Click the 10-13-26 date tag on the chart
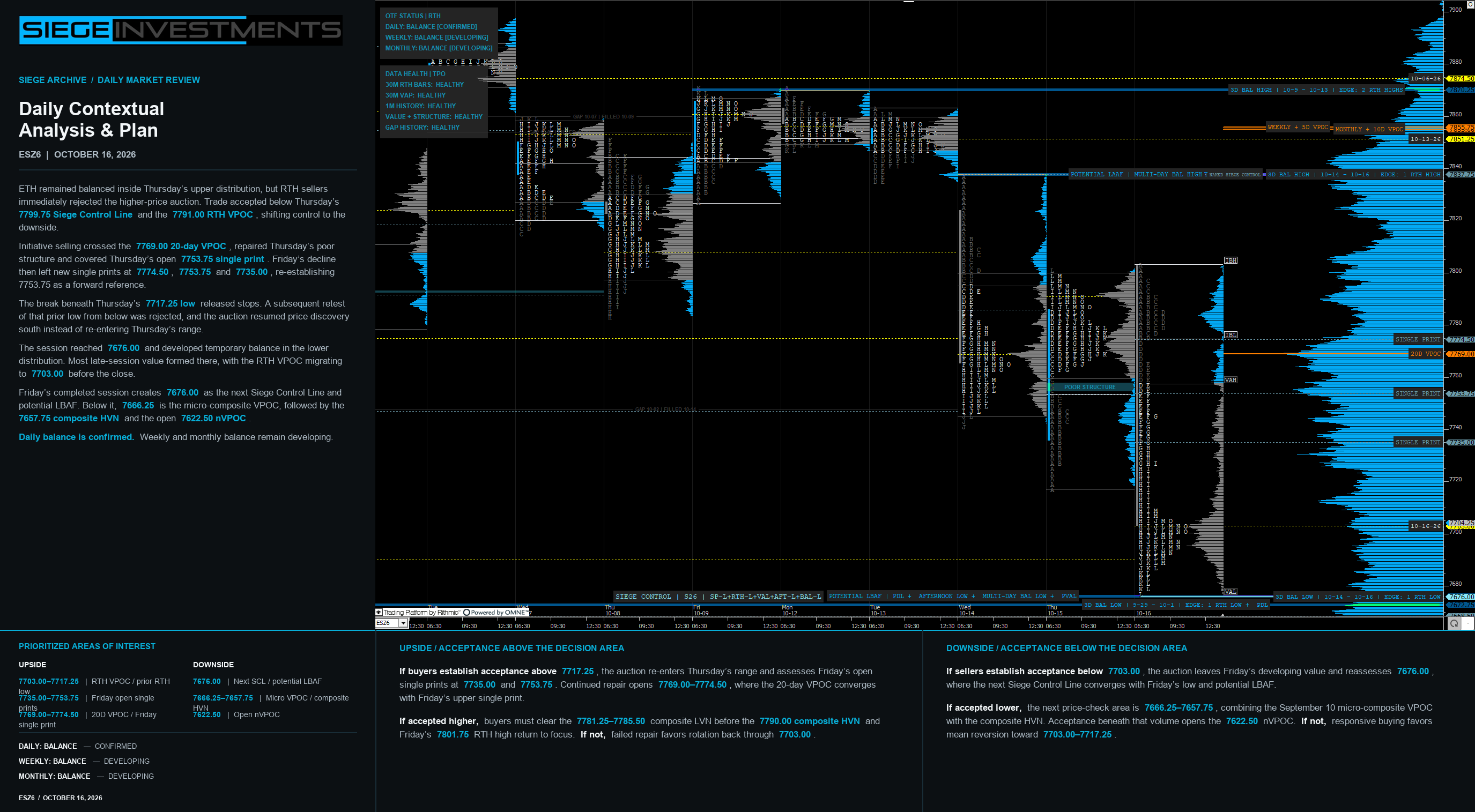 (1425, 139)
